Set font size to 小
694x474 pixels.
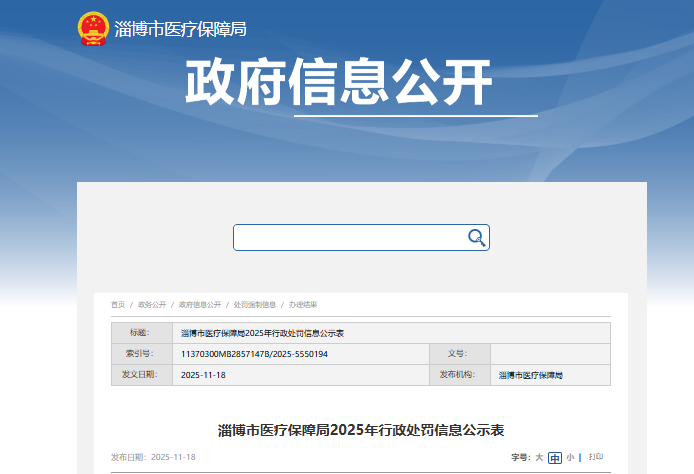point(570,457)
